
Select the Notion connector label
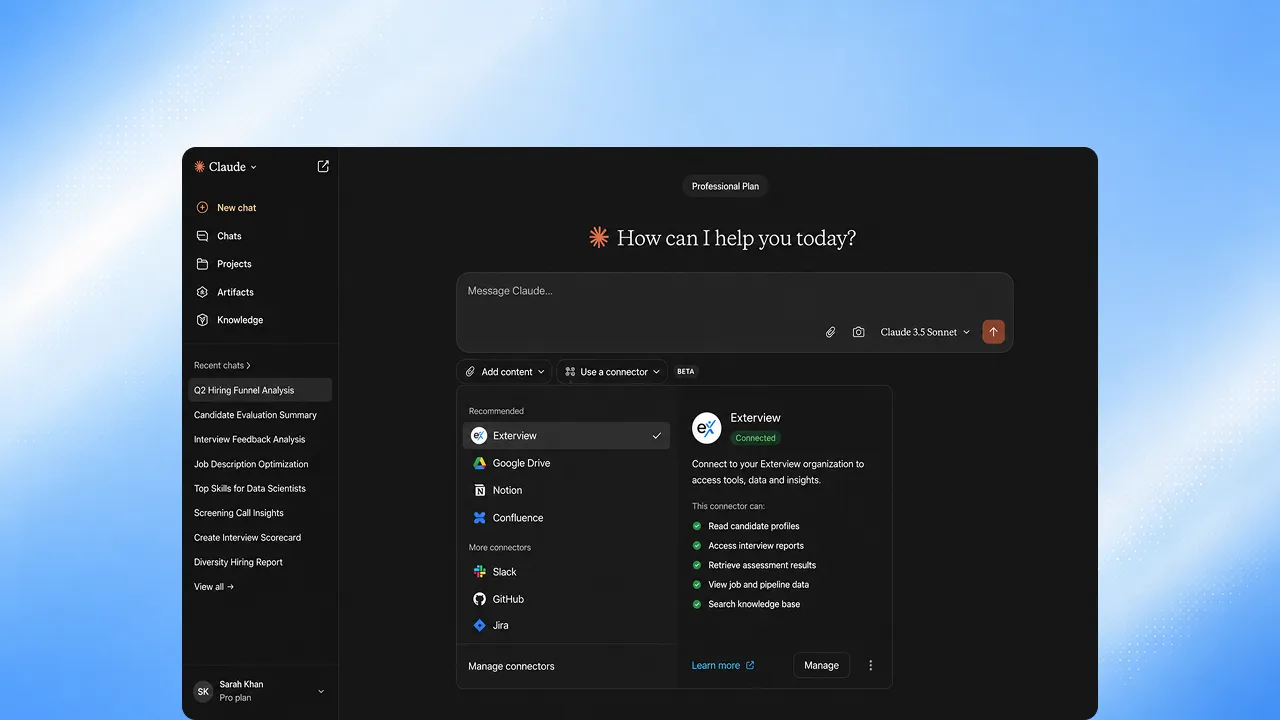tap(507, 490)
